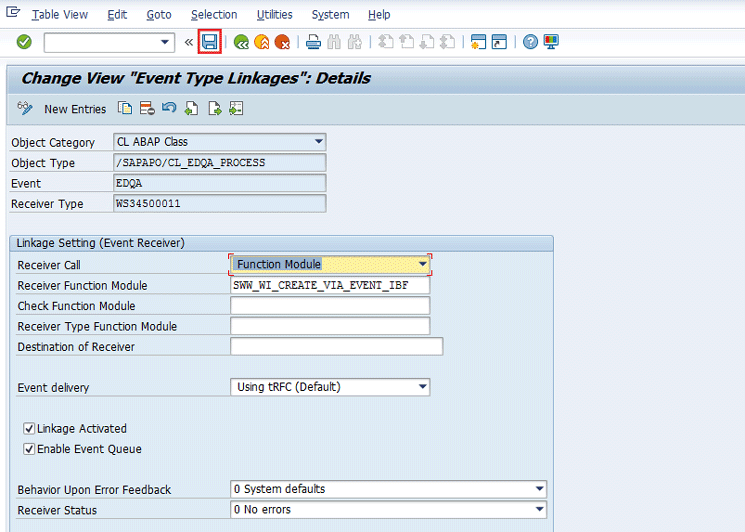This screenshot has width=745, height=532.
Task: Click the Destination of Receiver field
Action: (x=336, y=347)
